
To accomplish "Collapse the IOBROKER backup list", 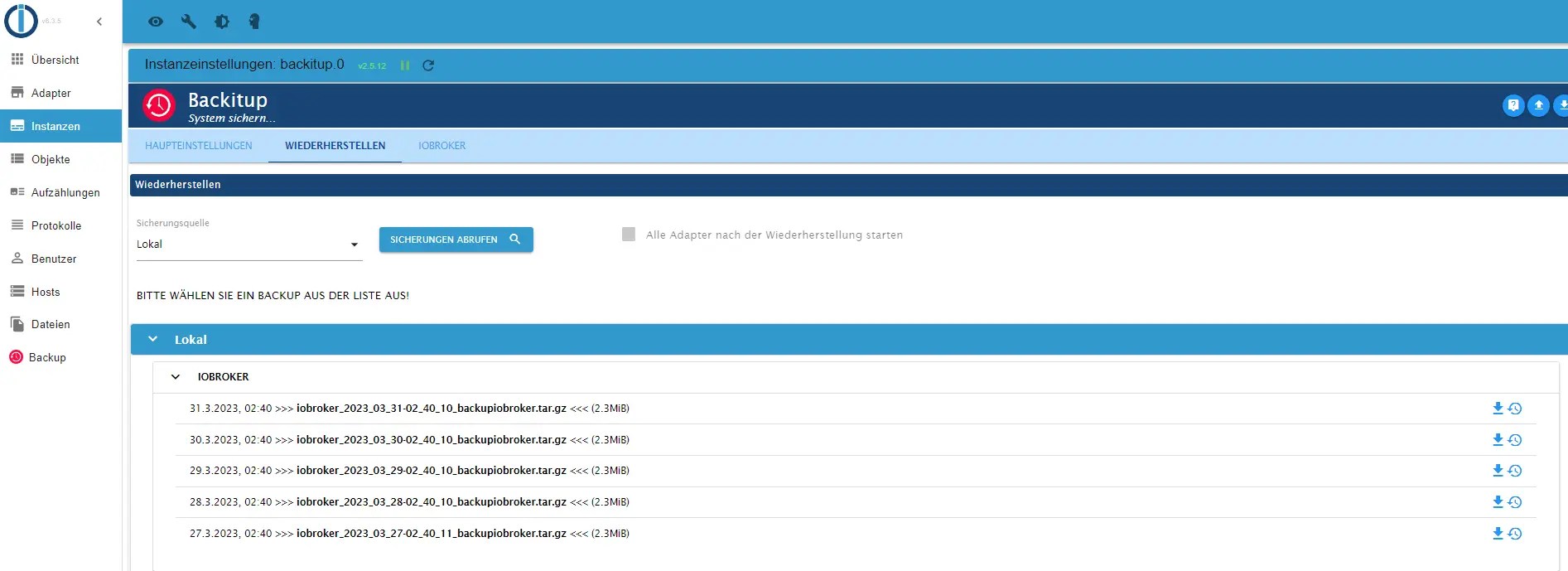I will point(176,376).
